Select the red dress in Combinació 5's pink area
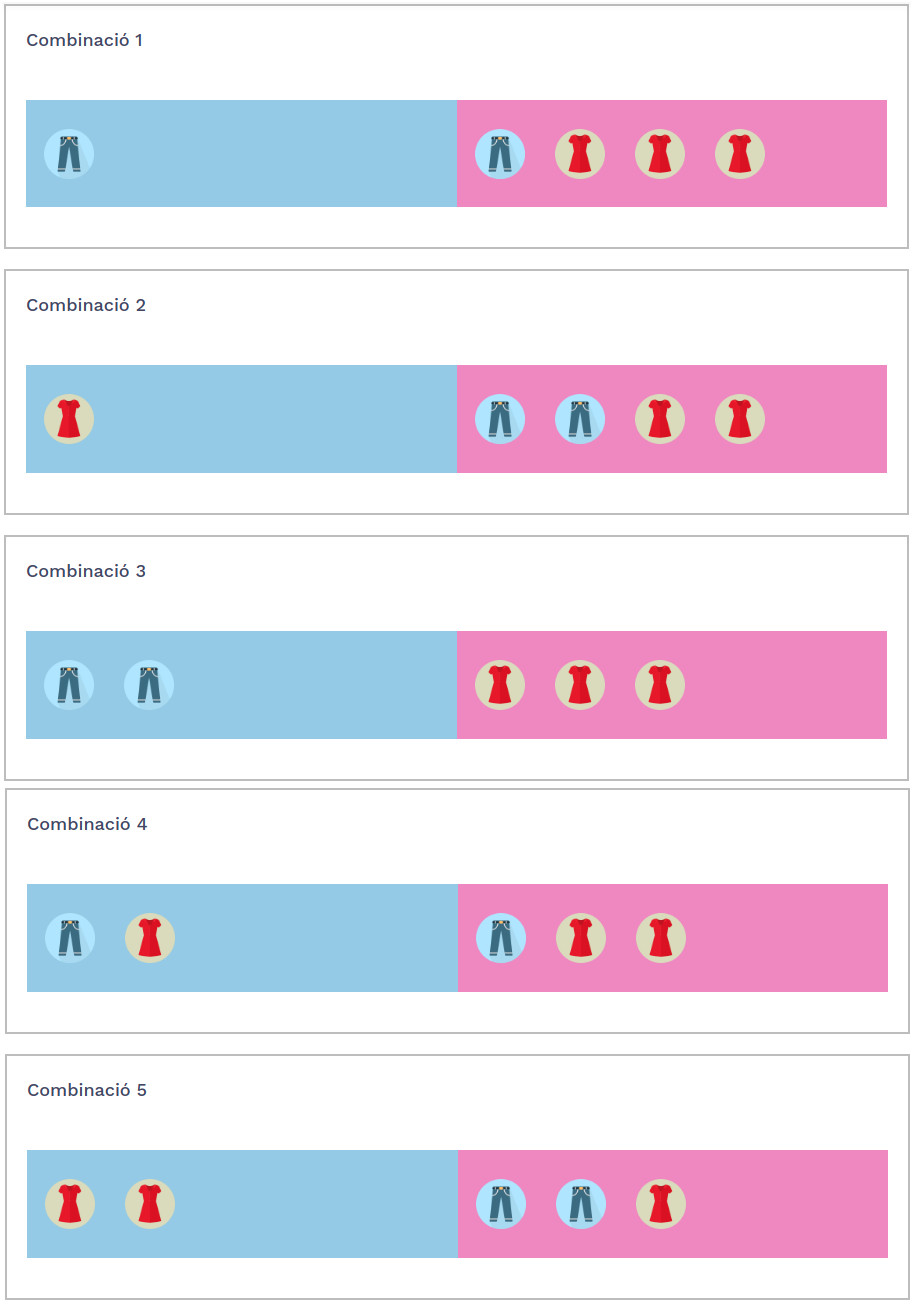Screen dimensions: 914x1310 [x=661, y=1204]
